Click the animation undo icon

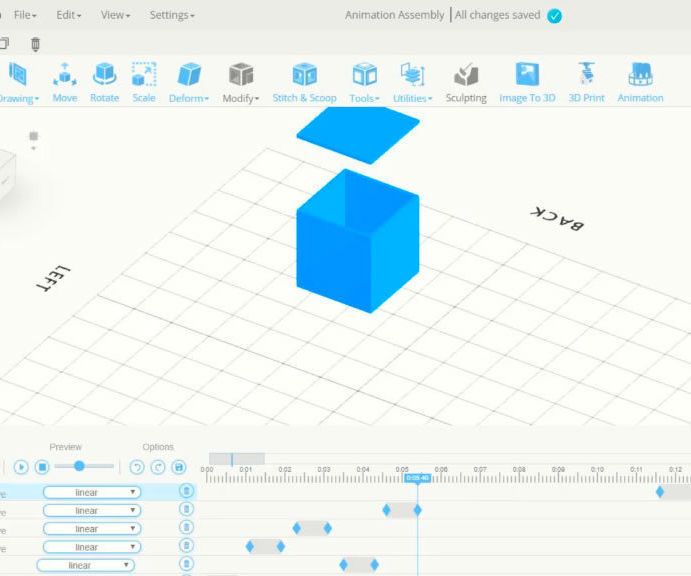pyautogui.click(x=137, y=467)
